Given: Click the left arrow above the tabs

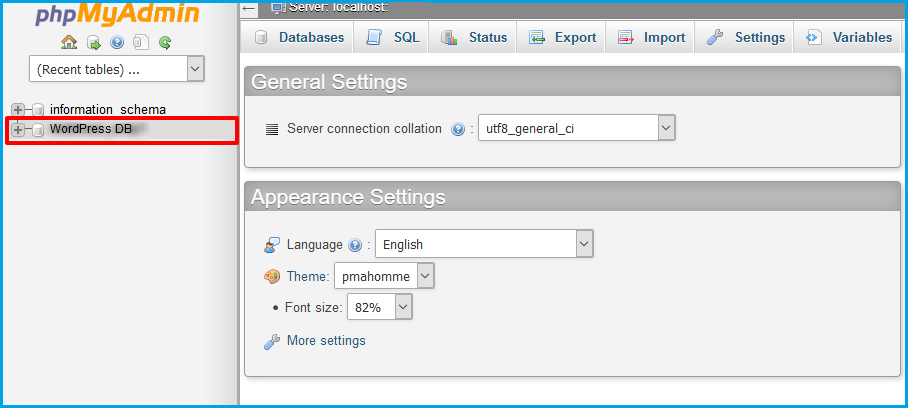Looking at the screenshot, I should coord(249,8).
